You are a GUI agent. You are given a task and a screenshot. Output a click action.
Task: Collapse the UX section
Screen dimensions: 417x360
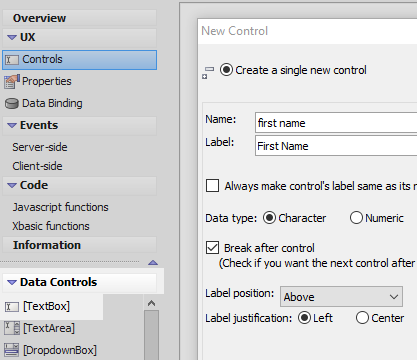click(x=12, y=37)
